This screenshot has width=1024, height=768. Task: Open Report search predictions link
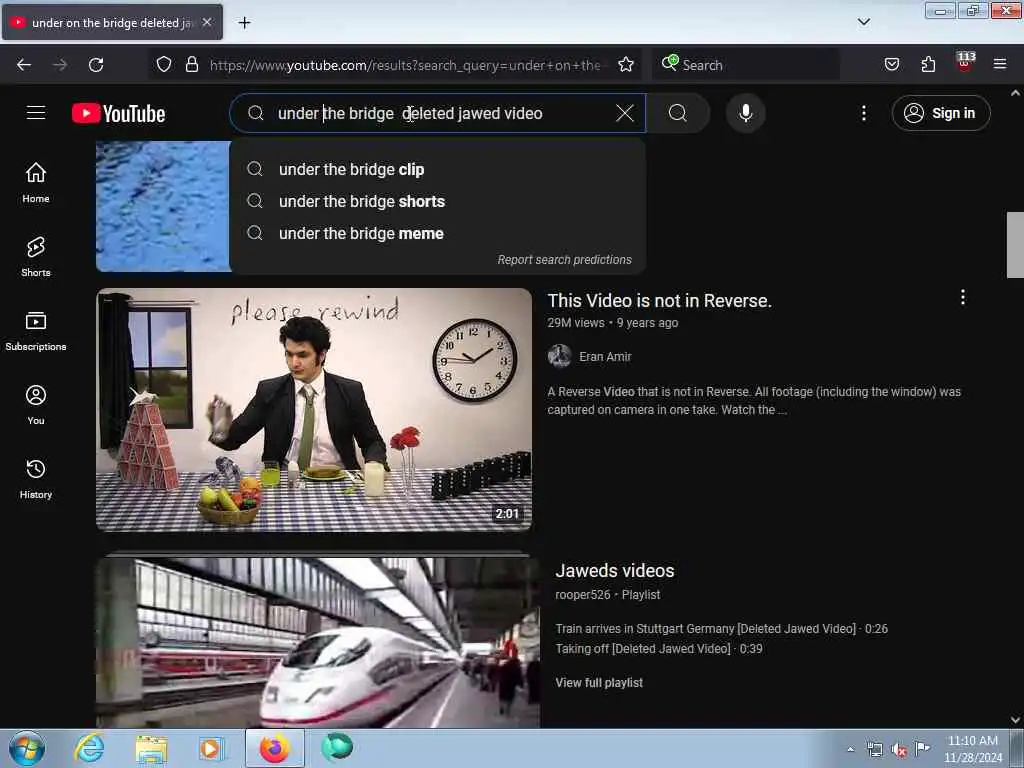(564, 260)
